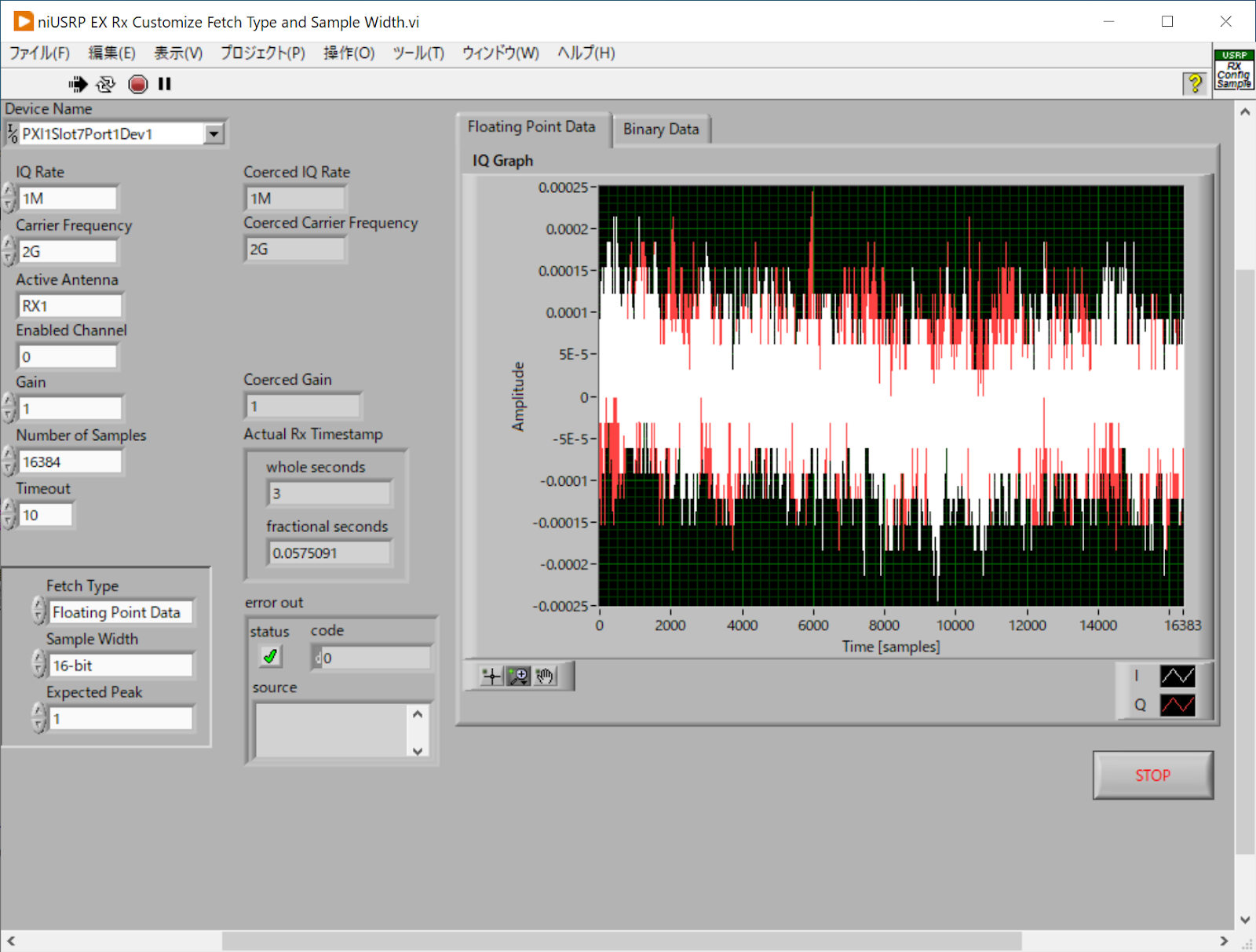1256x952 pixels.
Task: Toggle the error out status indicator
Action: pyautogui.click(x=270, y=656)
